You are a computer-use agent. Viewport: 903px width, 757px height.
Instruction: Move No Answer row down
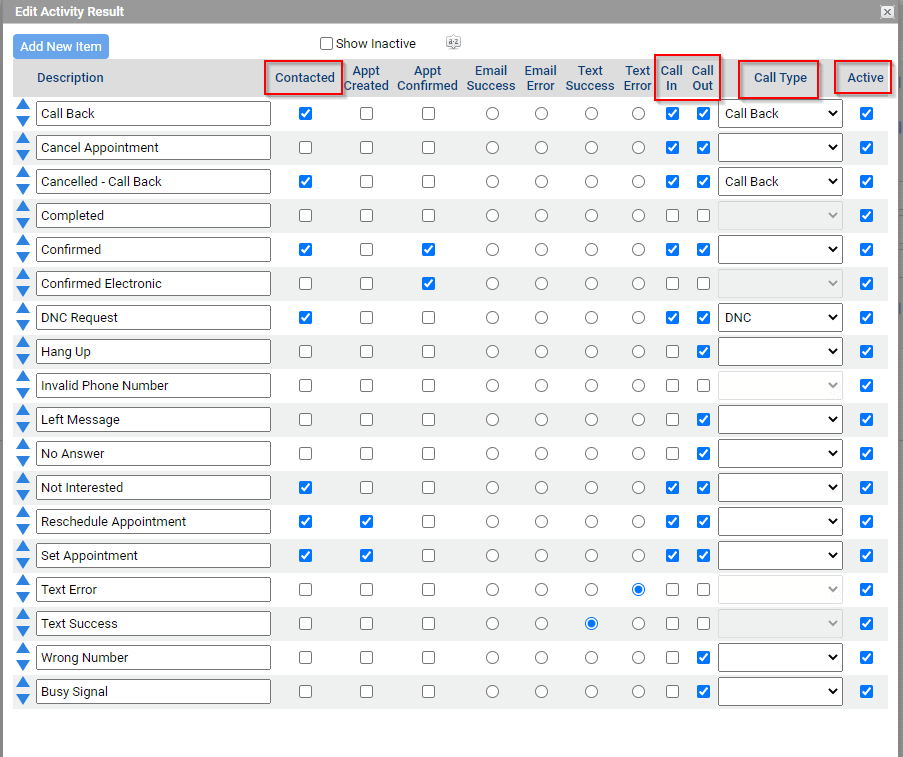pos(23,461)
